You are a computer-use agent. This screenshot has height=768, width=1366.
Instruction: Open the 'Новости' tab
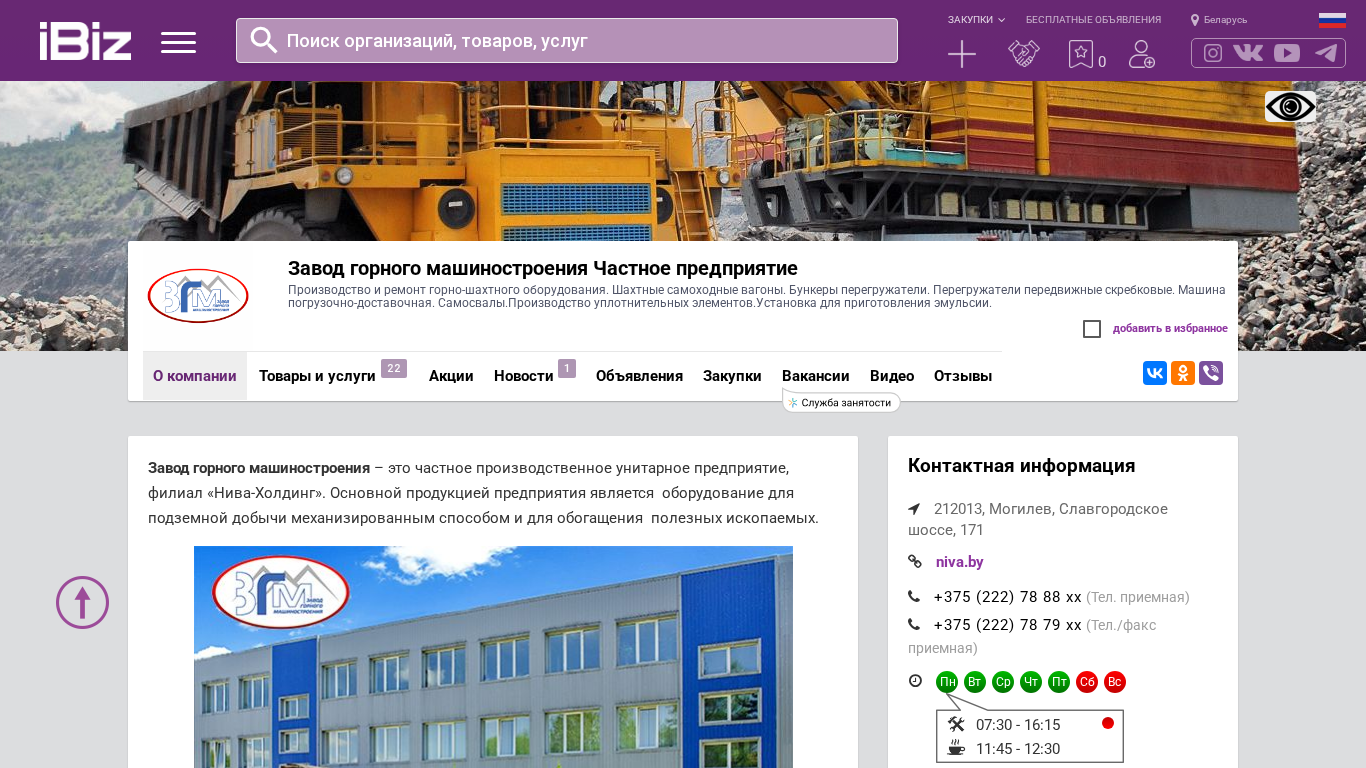524,376
